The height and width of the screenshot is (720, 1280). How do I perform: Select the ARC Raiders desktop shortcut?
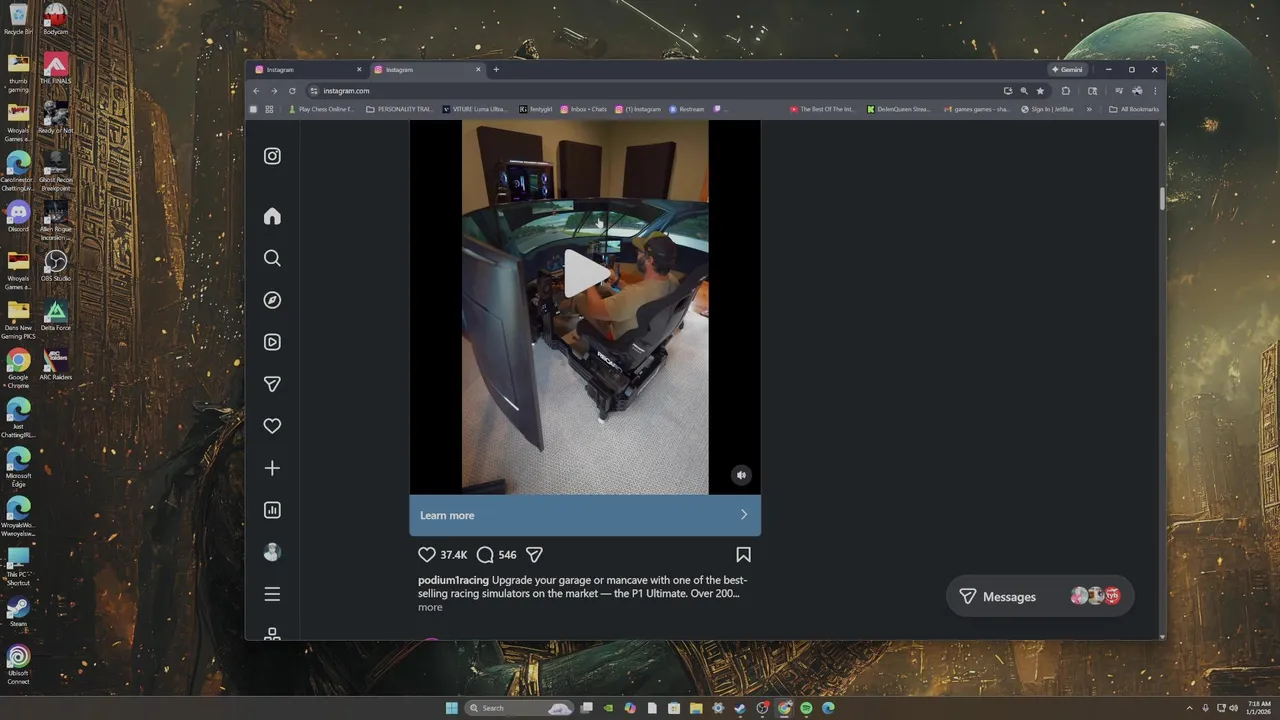point(56,364)
